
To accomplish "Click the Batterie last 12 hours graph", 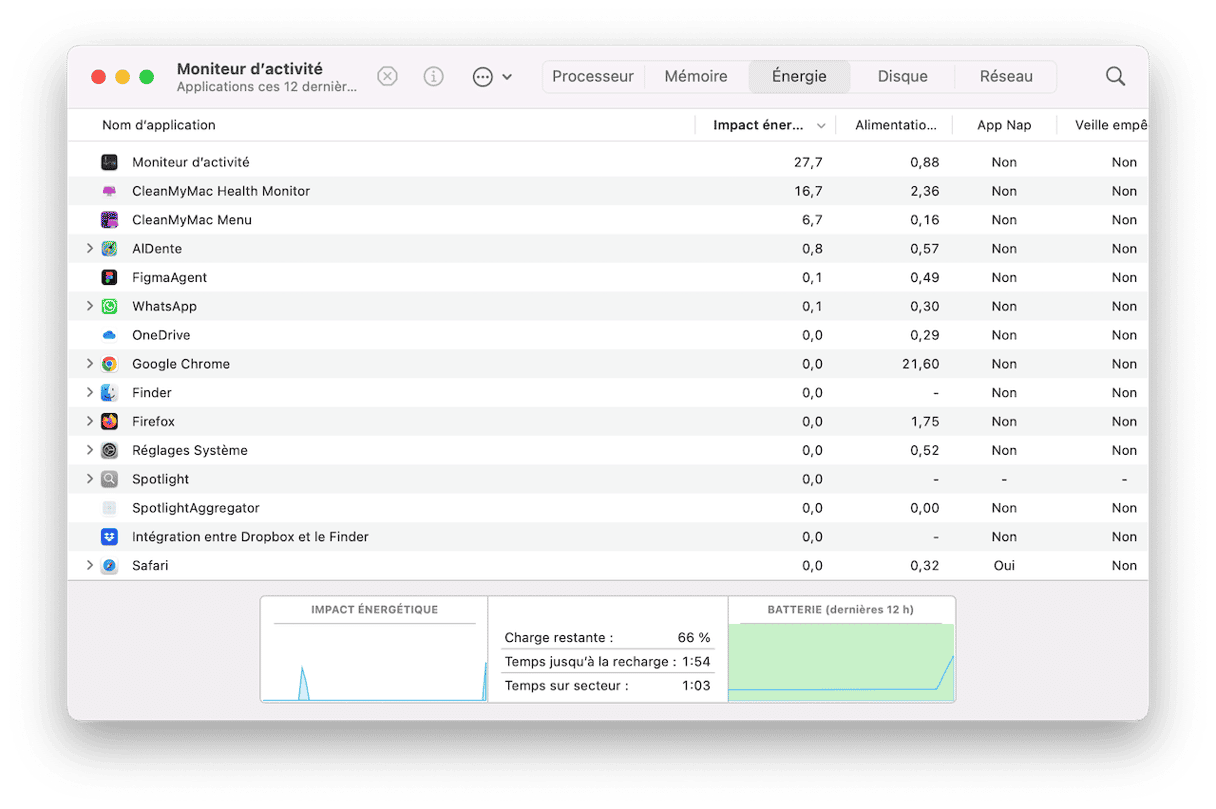I will (x=841, y=650).
